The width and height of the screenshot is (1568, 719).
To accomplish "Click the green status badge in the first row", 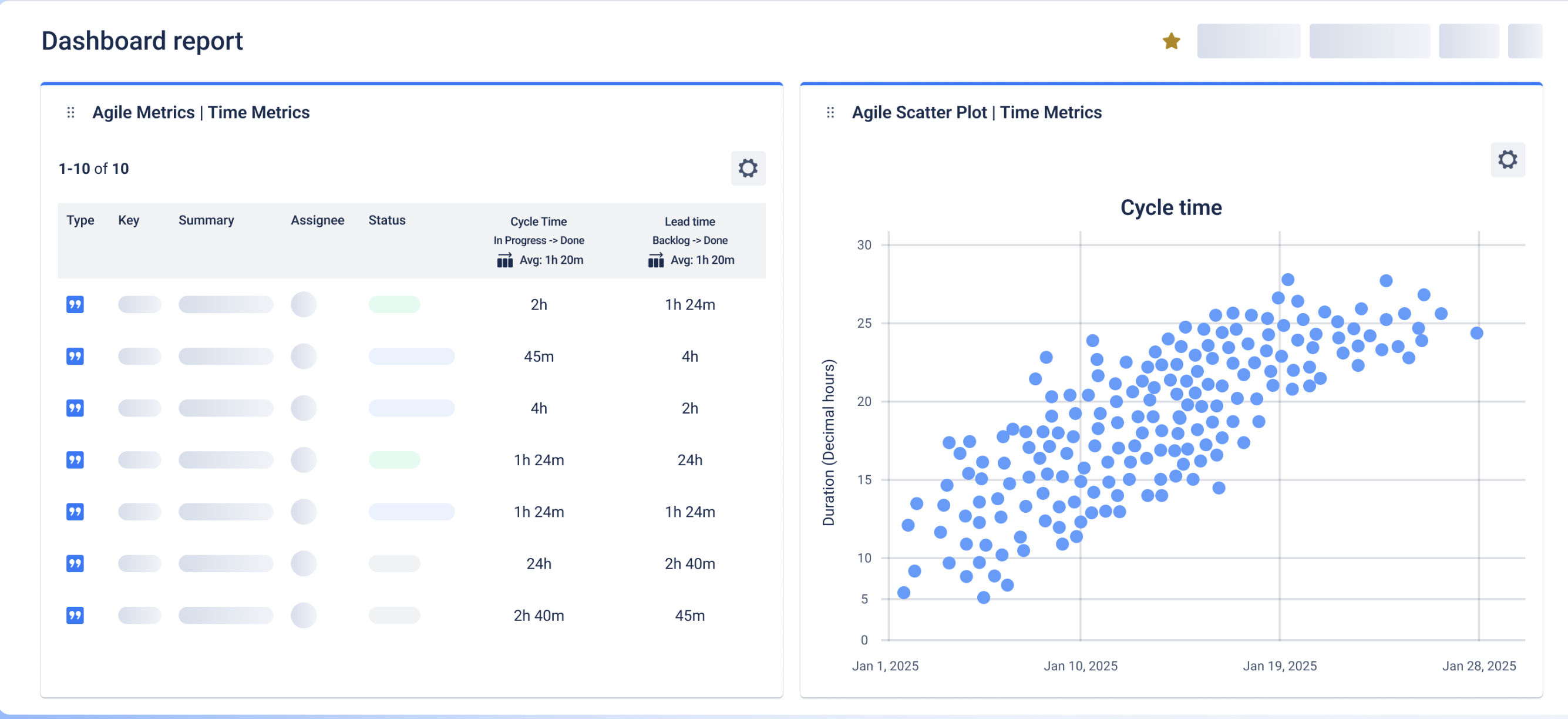I will point(393,304).
